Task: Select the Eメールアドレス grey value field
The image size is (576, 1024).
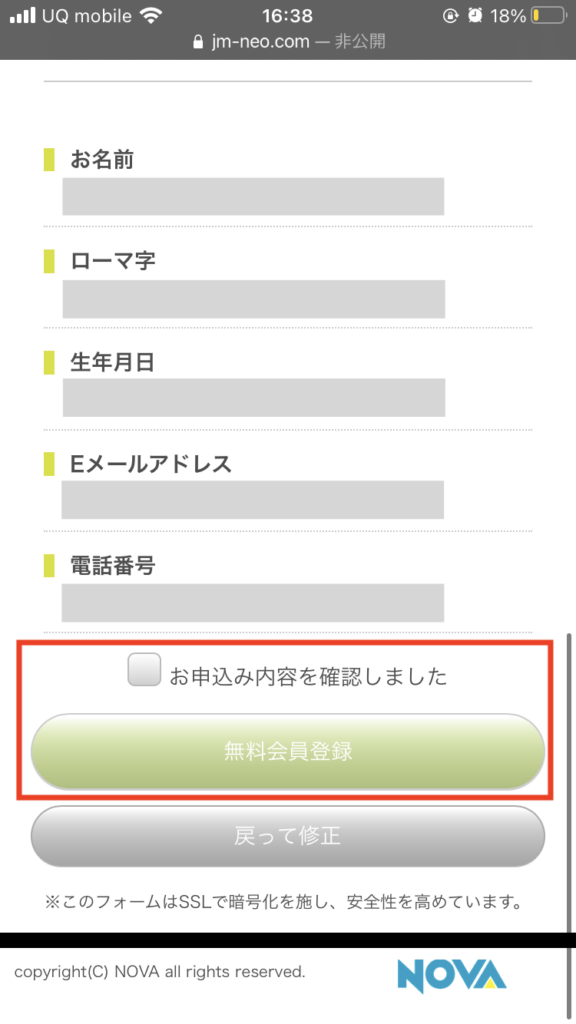Action: pyautogui.click(x=253, y=500)
